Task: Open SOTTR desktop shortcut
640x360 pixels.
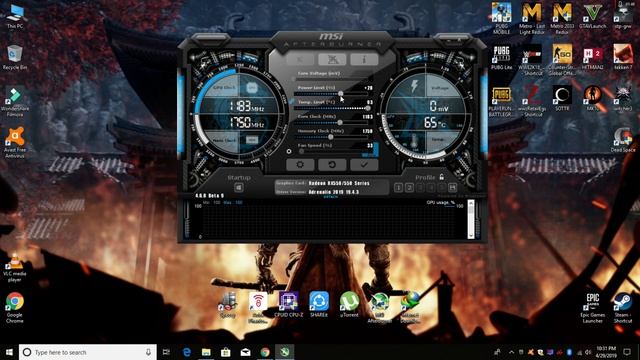Action: point(562,99)
